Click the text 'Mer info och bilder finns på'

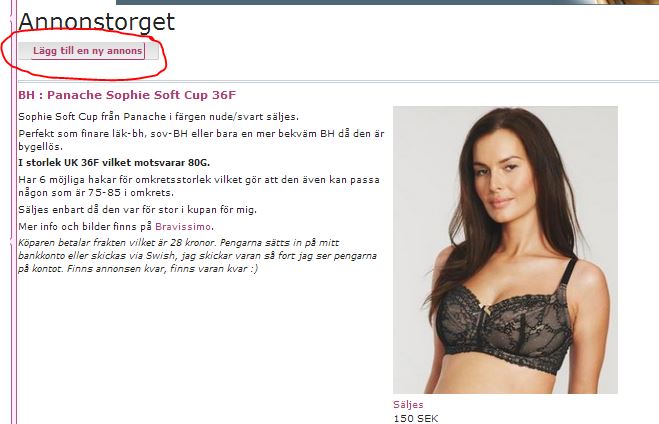click(x=85, y=226)
